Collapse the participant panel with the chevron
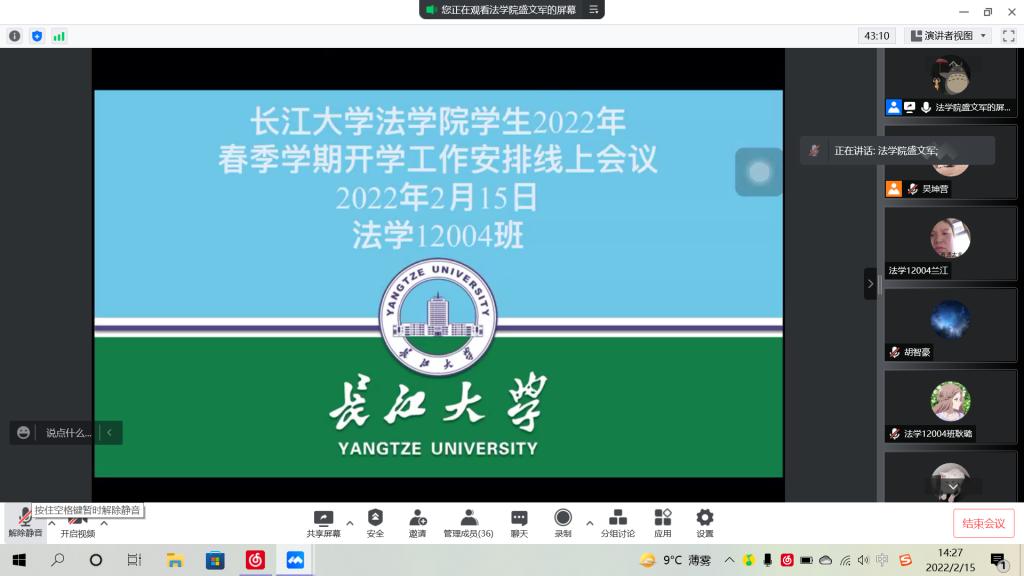 [x=871, y=283]
